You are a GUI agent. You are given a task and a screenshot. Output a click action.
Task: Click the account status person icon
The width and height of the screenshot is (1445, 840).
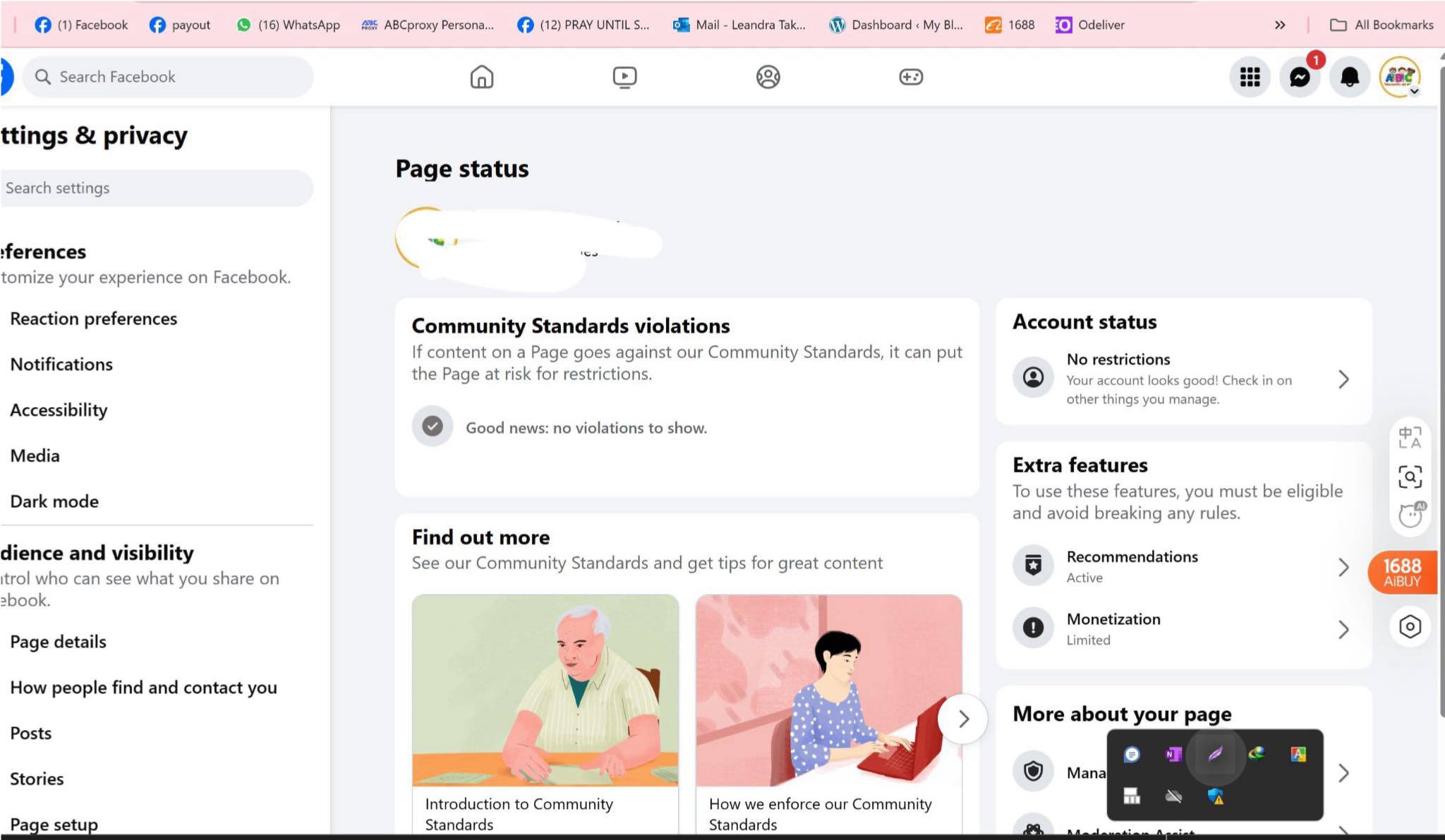click(x=1033, y=377)
